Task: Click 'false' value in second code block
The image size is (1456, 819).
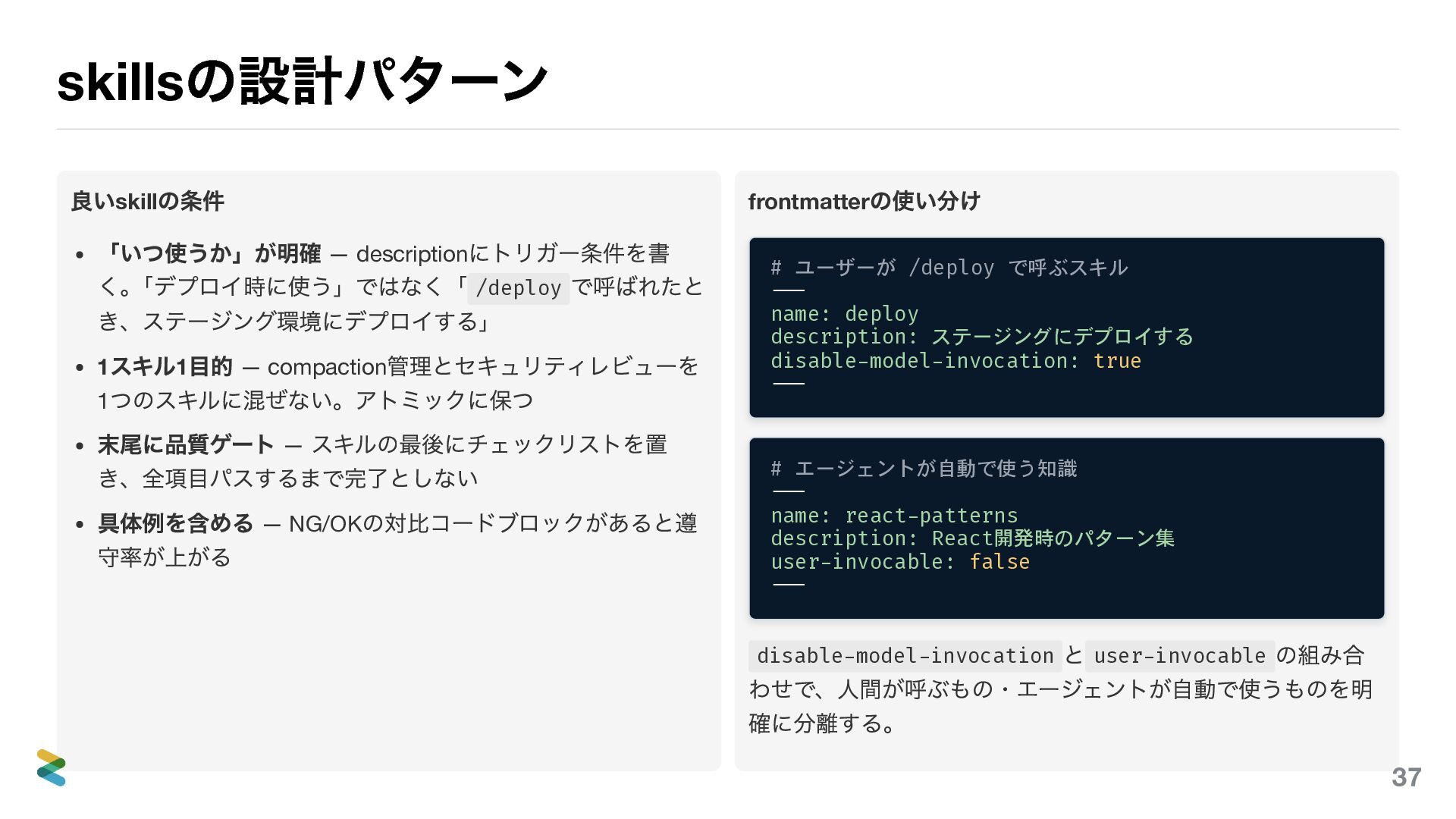Action: 999,562
